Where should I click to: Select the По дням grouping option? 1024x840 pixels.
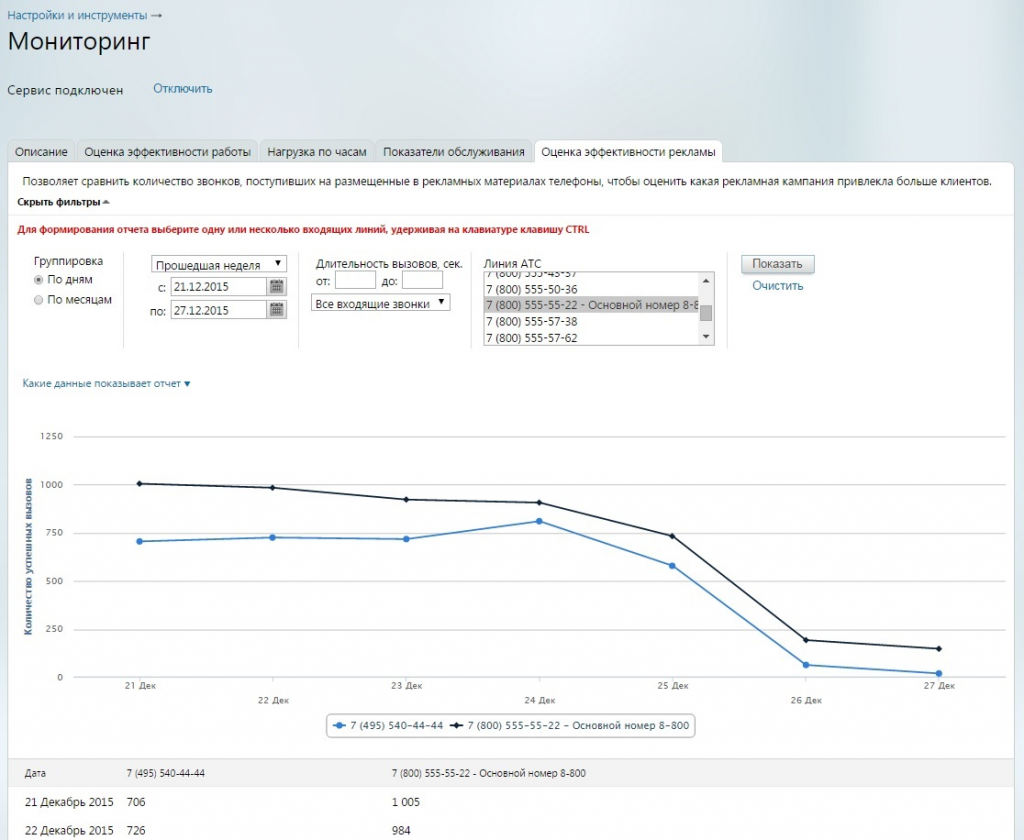pyautogui.click(x=39, y=280)
